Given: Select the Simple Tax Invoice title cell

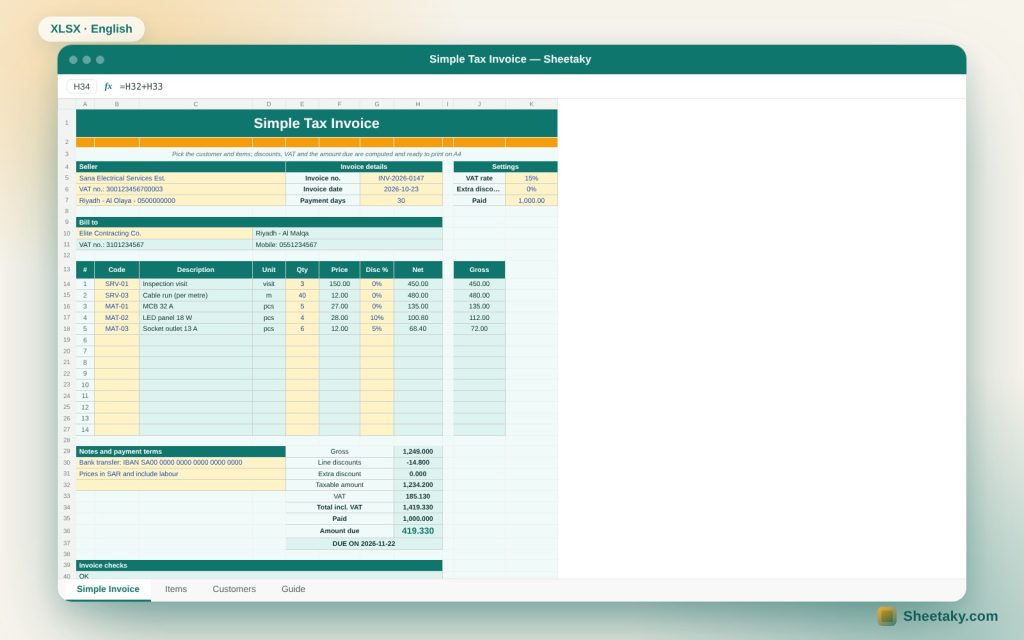Looking at the screenshot, I should [316, 123].
